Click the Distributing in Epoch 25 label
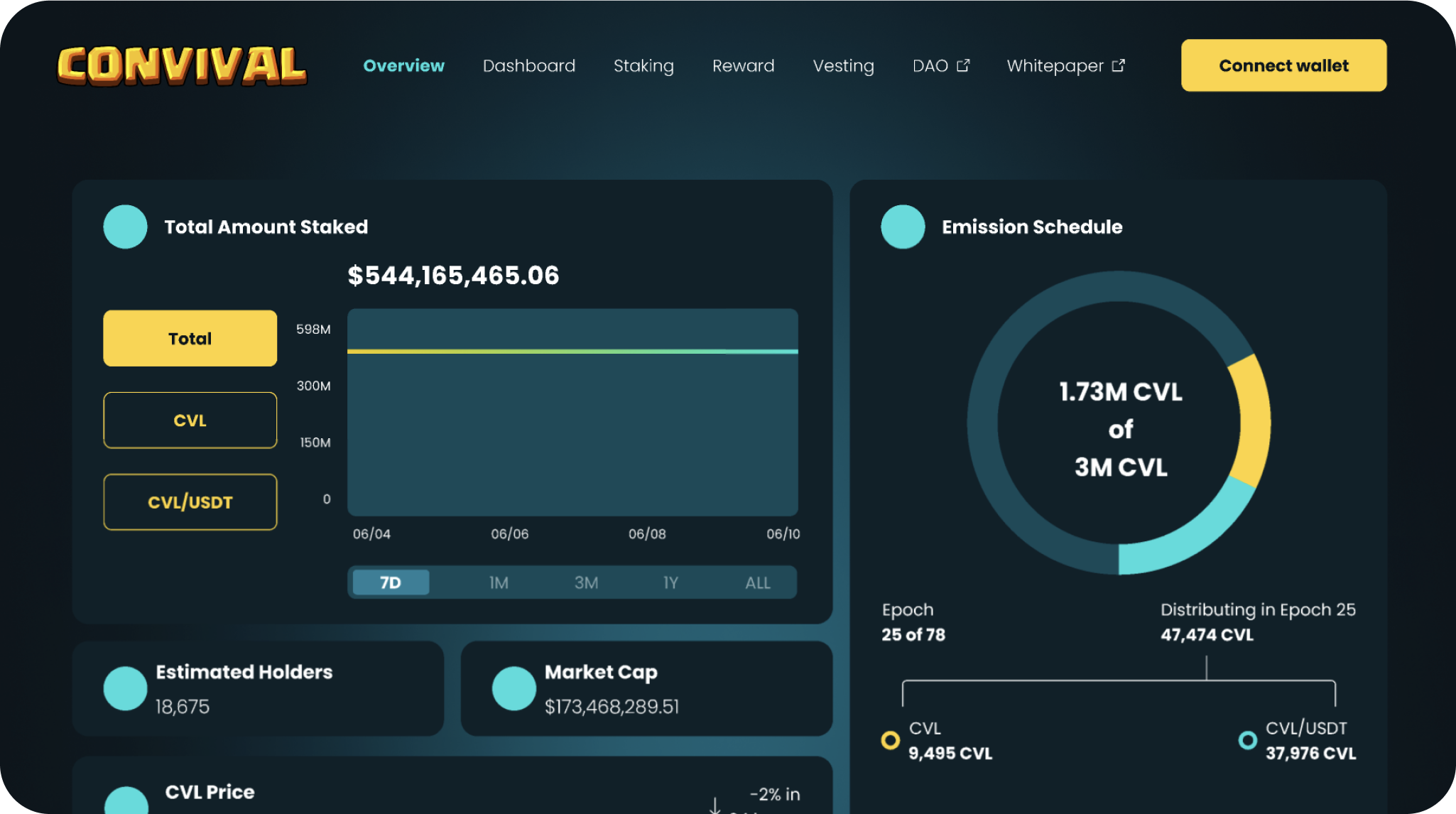Image resolution: width=1456 pixels, height=814 pixels. (1258, 609)
